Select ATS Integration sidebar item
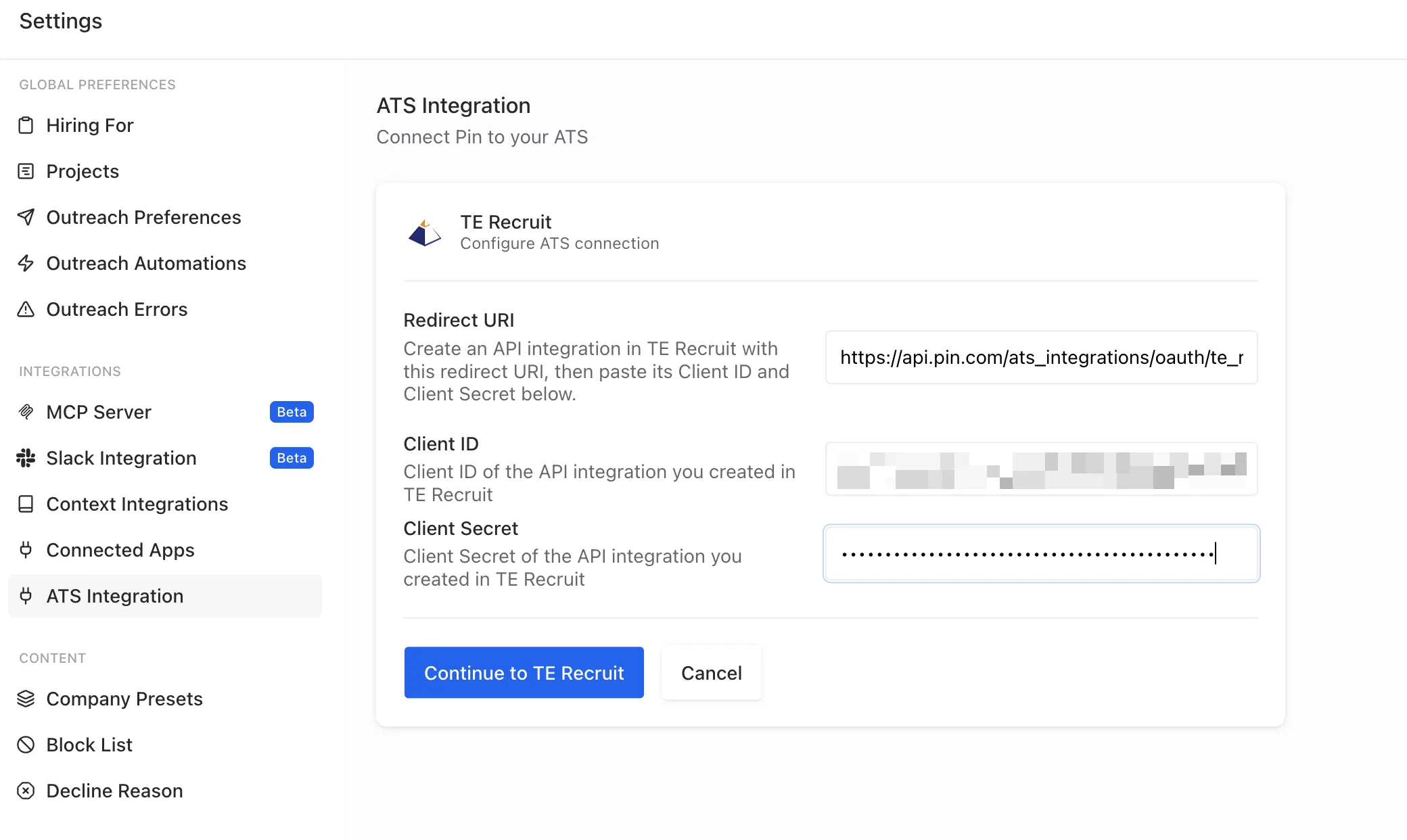 click(x=165, y=596)
